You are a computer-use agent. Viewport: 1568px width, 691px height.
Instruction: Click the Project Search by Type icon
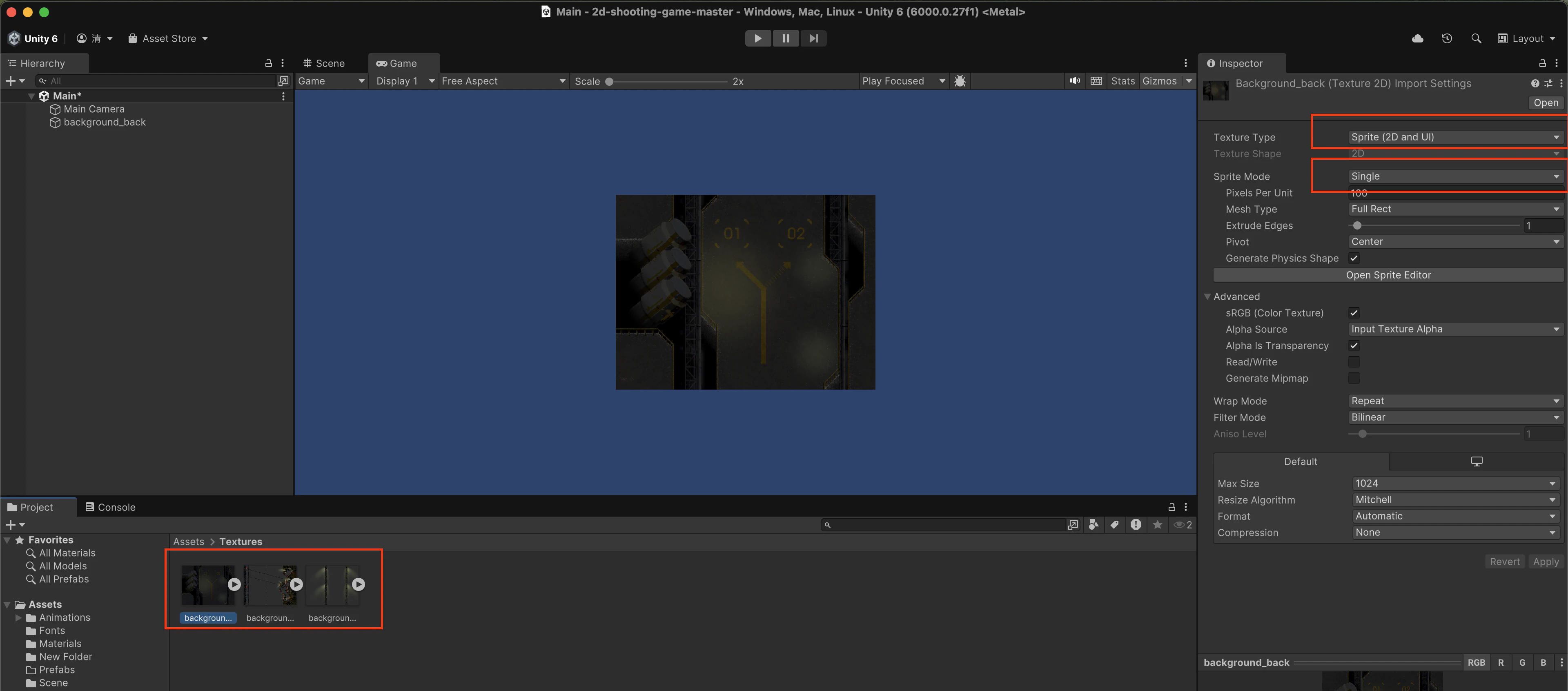(1094, 525)
